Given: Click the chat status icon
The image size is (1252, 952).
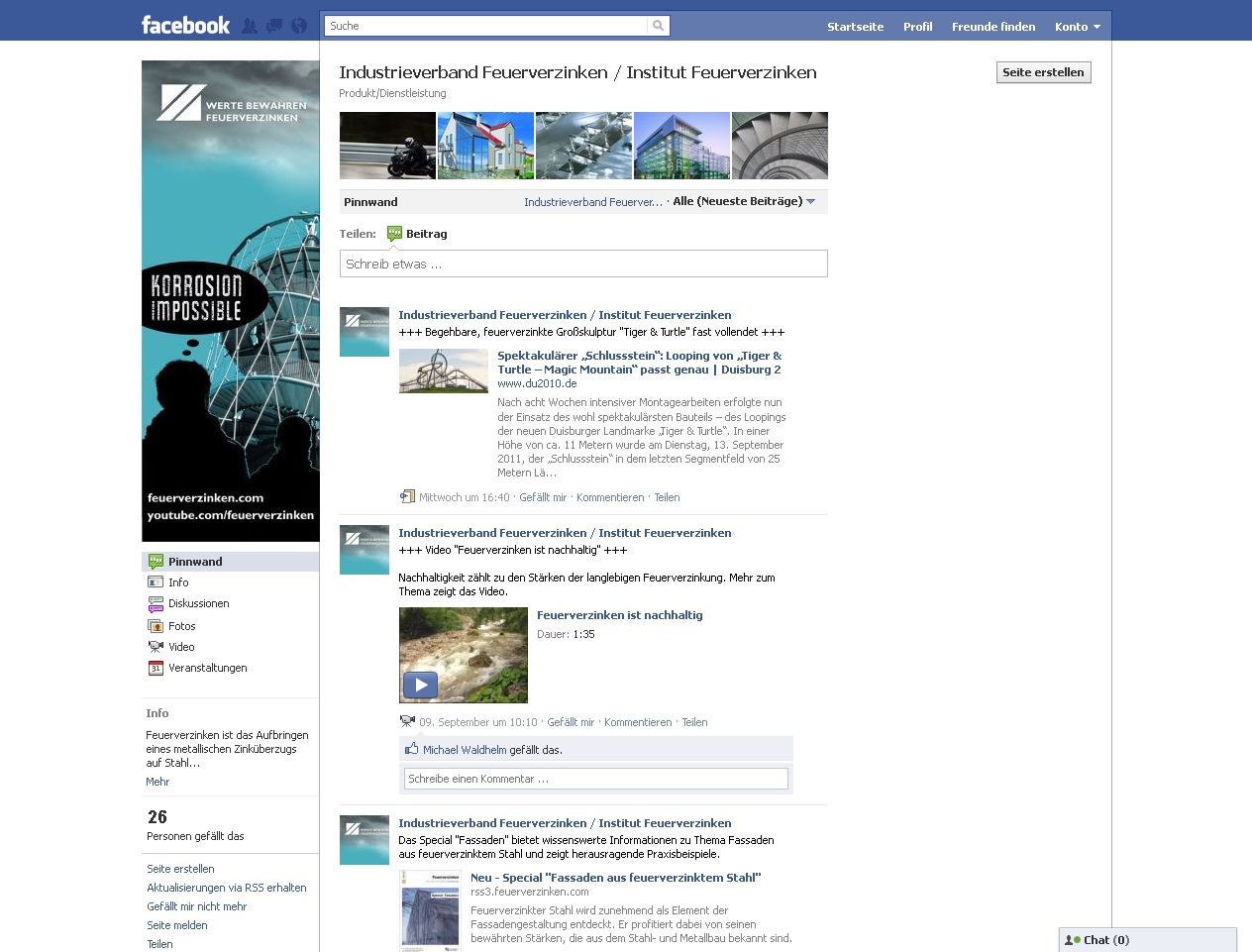Looking at the screenshot, I should pos(1072,940).
